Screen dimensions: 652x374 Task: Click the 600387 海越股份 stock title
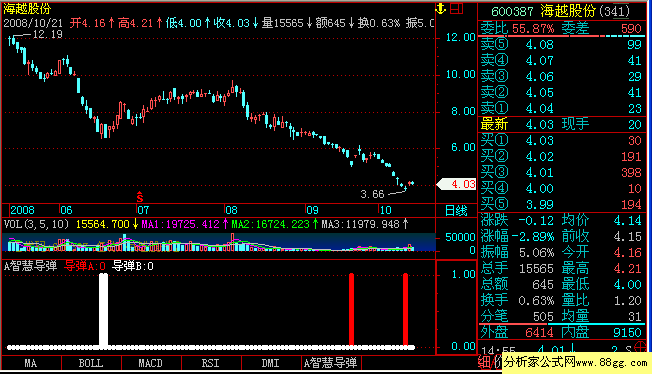[x=561, y=11]
